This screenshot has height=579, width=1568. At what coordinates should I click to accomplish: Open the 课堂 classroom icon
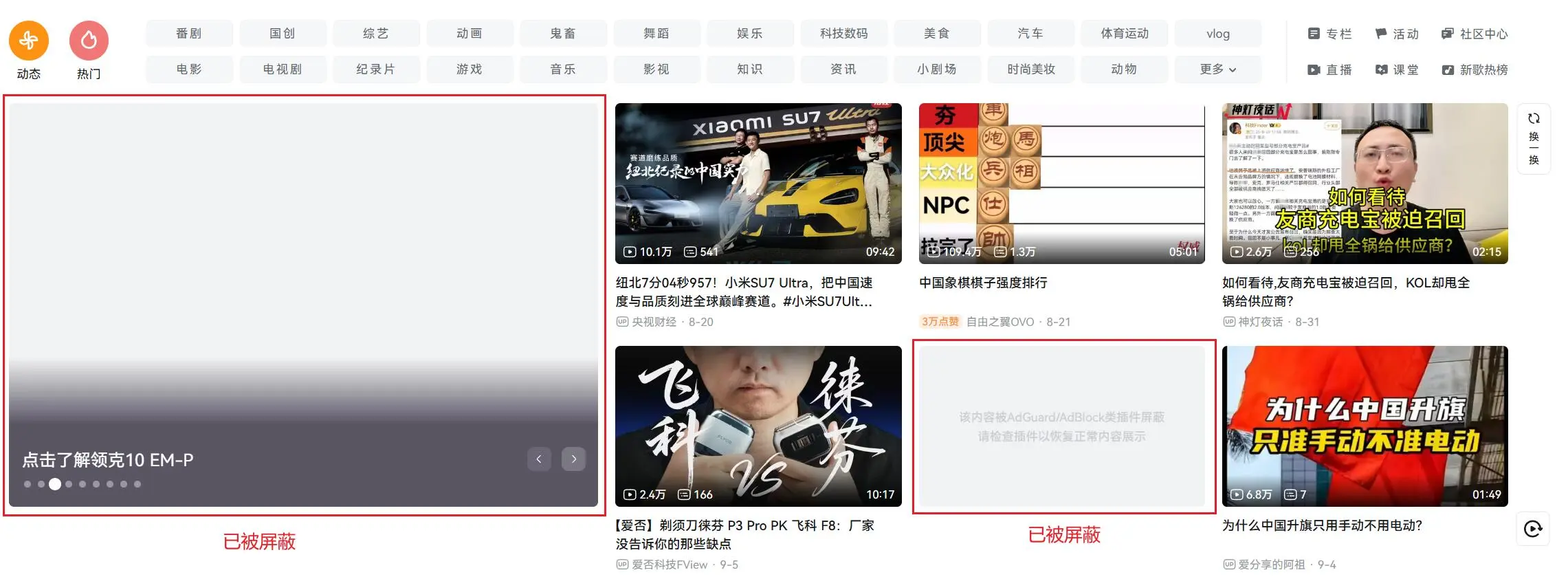pyautogui.click(x=1381, y=69)
